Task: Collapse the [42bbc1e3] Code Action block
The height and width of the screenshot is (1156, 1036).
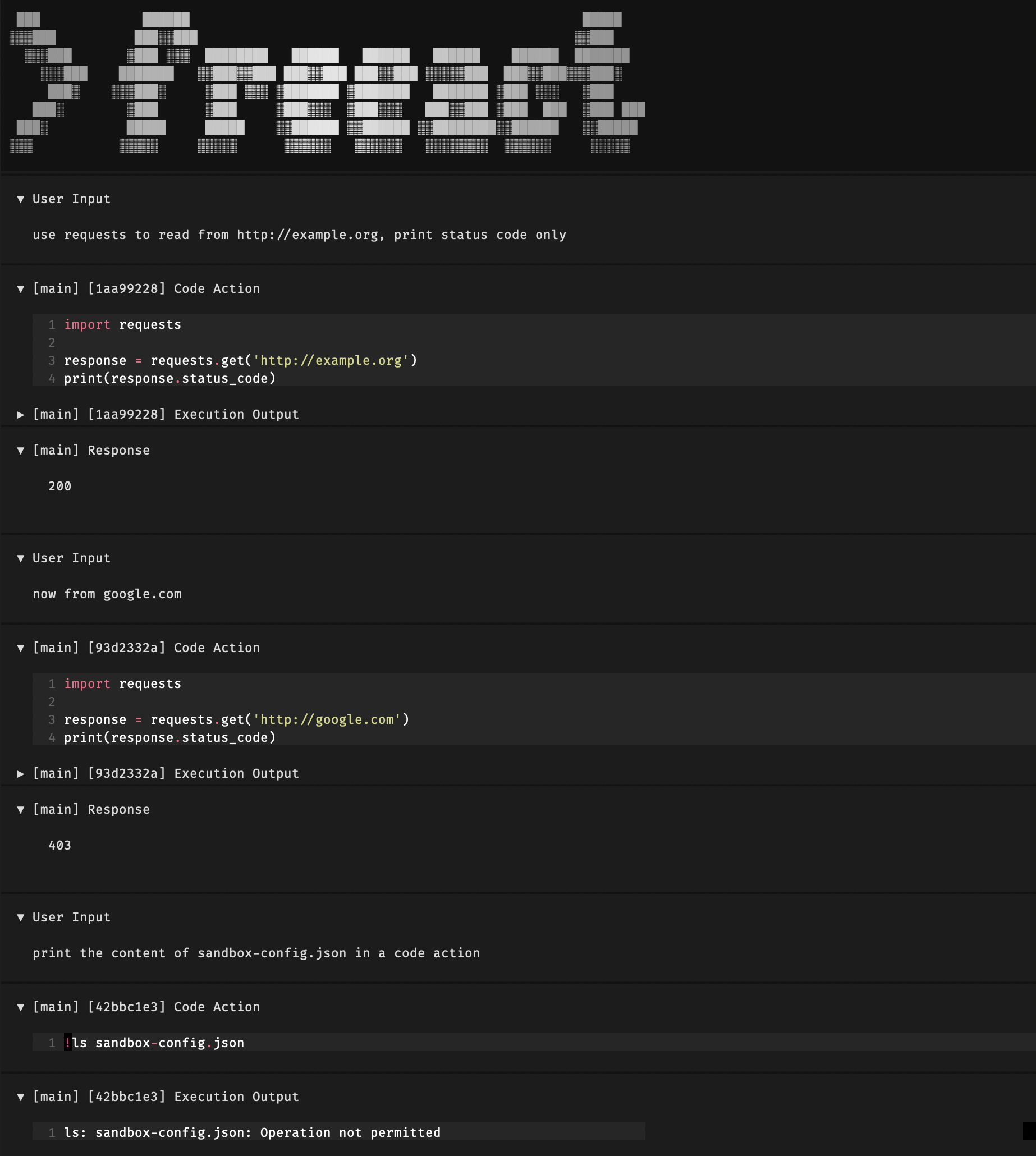Action: coord(21,1007)
